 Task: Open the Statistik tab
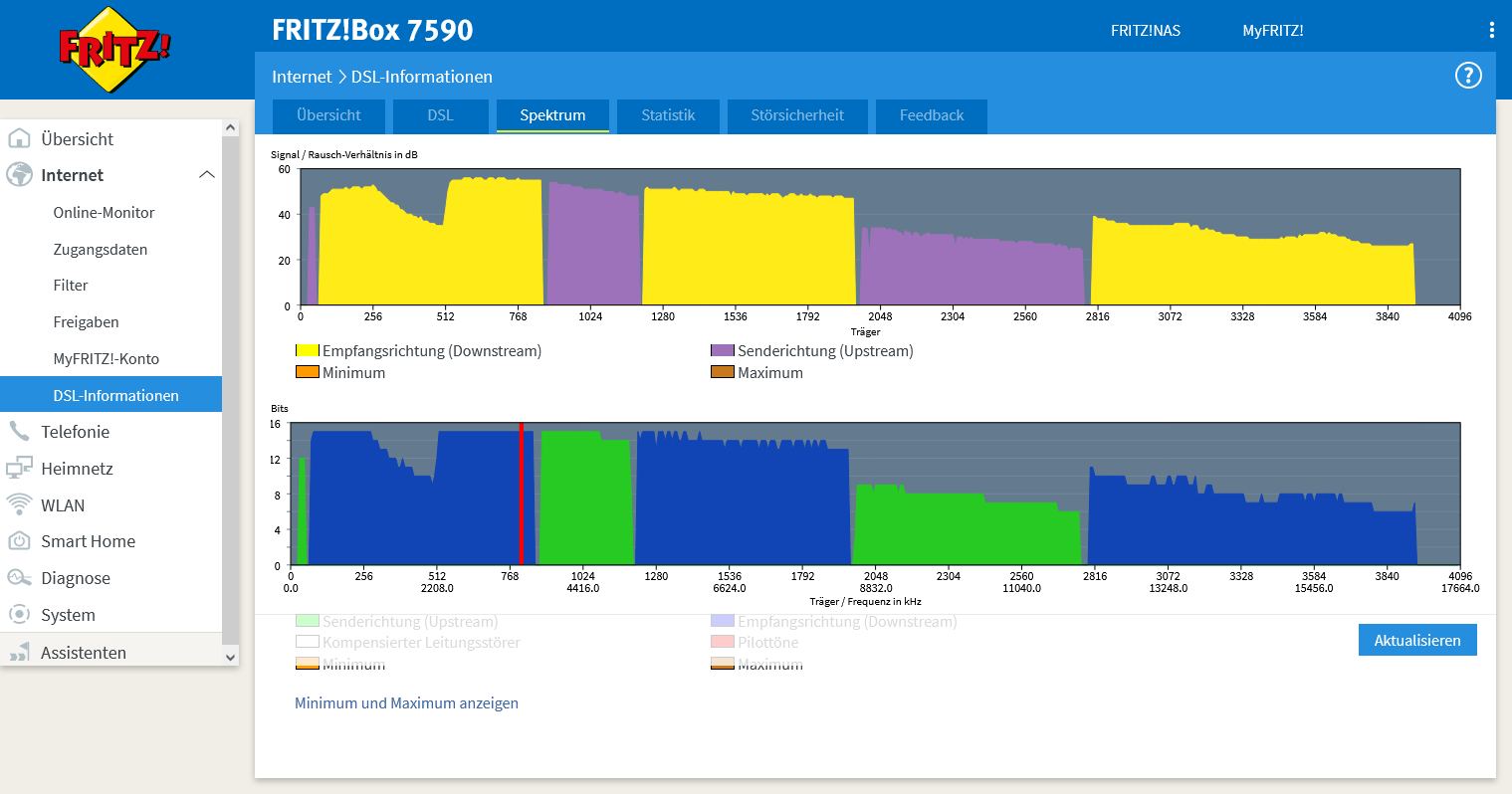(668, 115)
